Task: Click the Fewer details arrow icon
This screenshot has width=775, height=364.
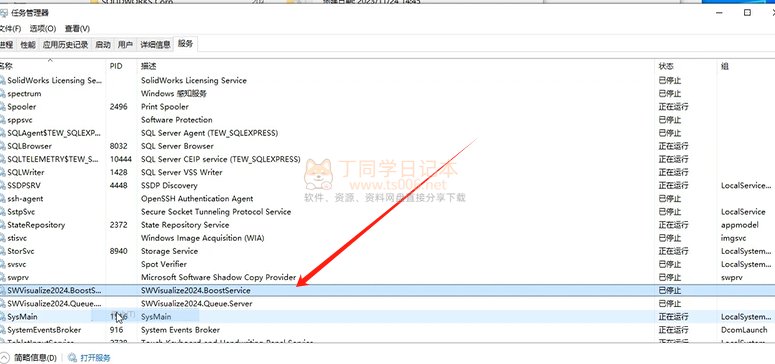Action: 4,358
